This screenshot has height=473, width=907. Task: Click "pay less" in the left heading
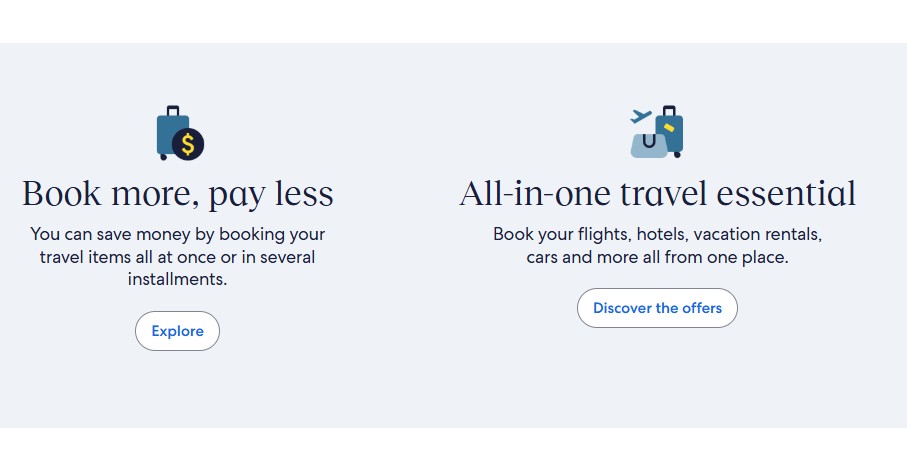pyautogui.click(x=270, y=193)
